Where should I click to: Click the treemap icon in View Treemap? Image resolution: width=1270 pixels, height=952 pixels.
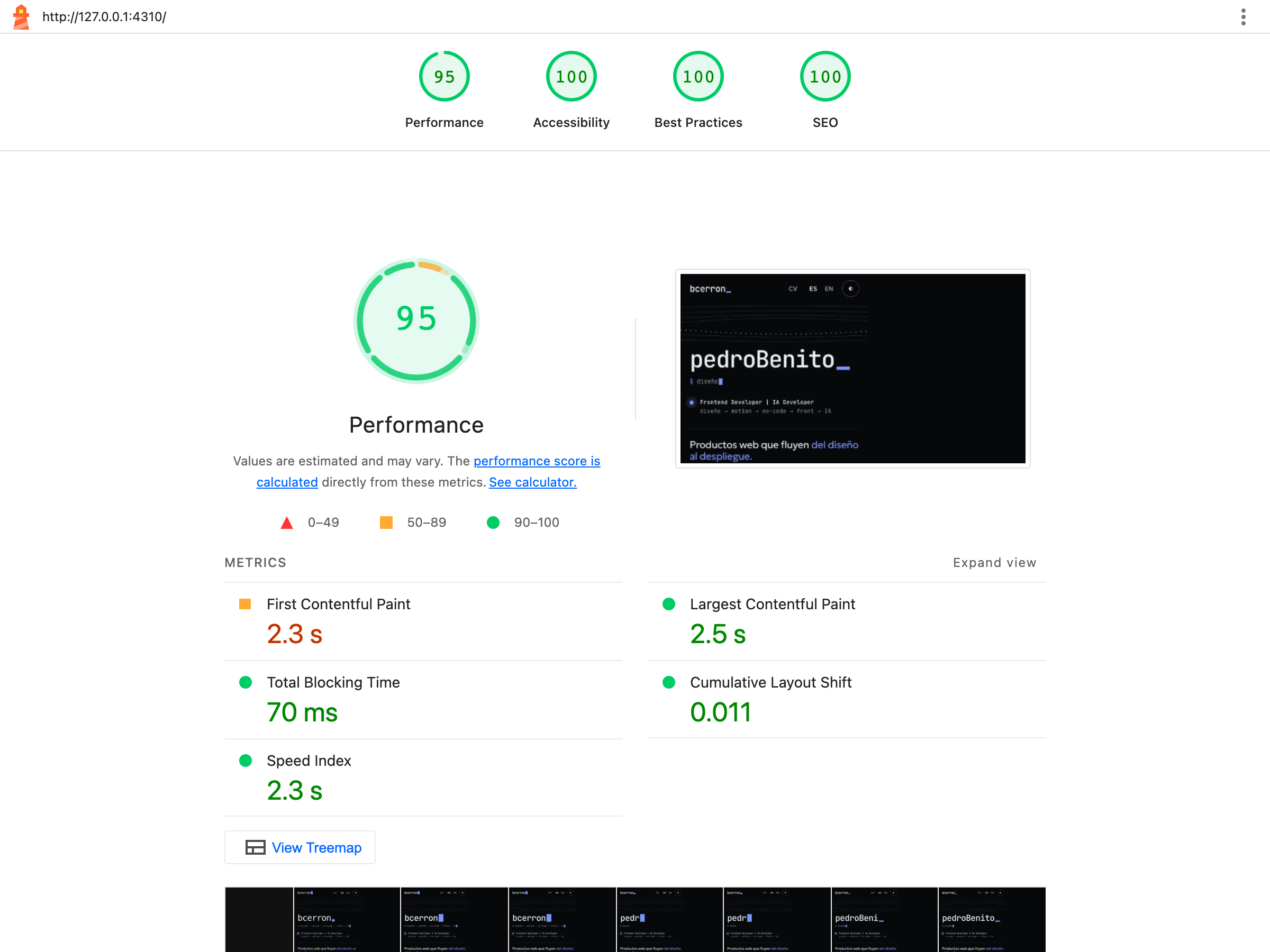click(x=255, y=847)
